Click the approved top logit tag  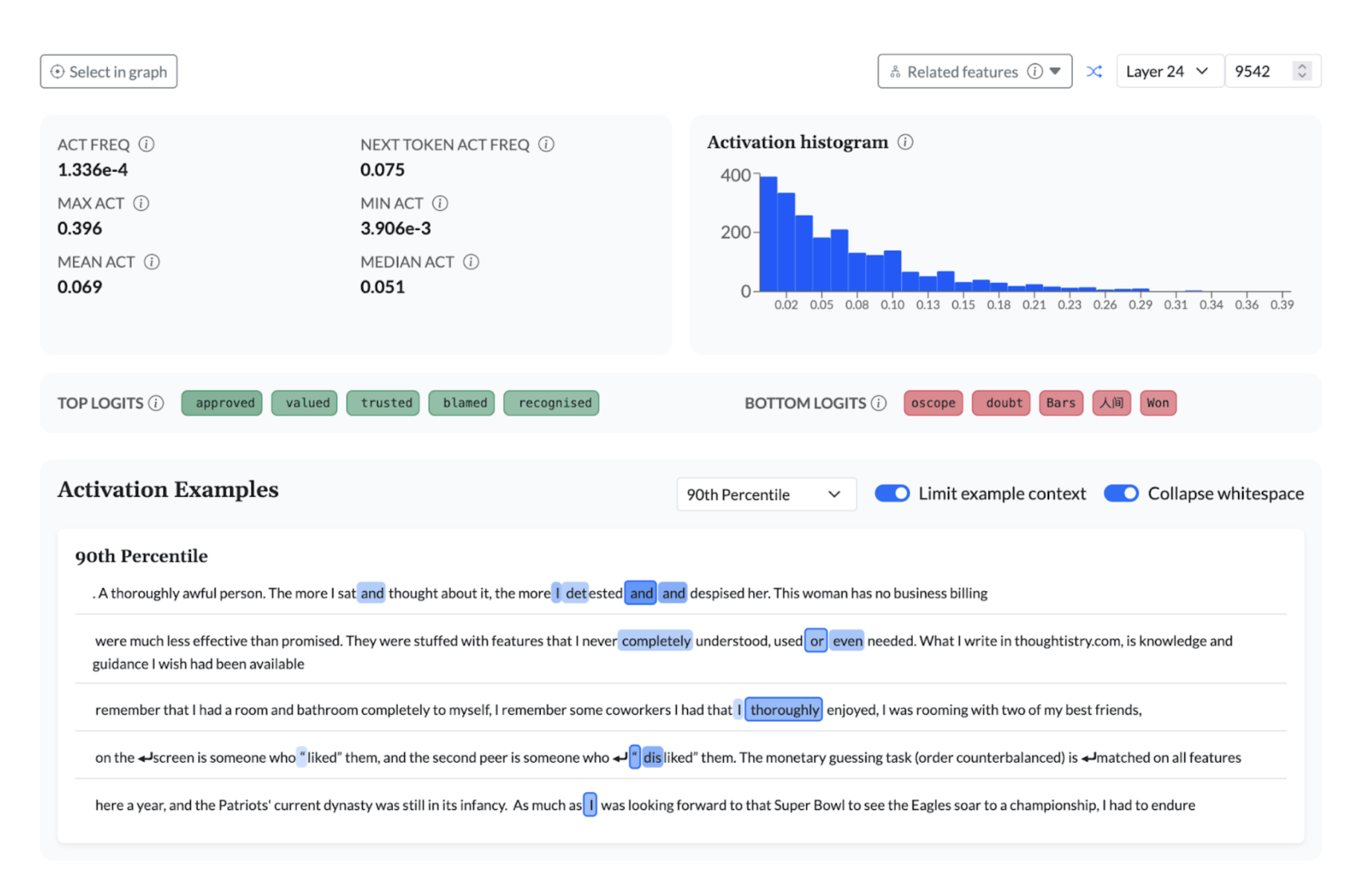pyautogui.click(x=222, y=403)
